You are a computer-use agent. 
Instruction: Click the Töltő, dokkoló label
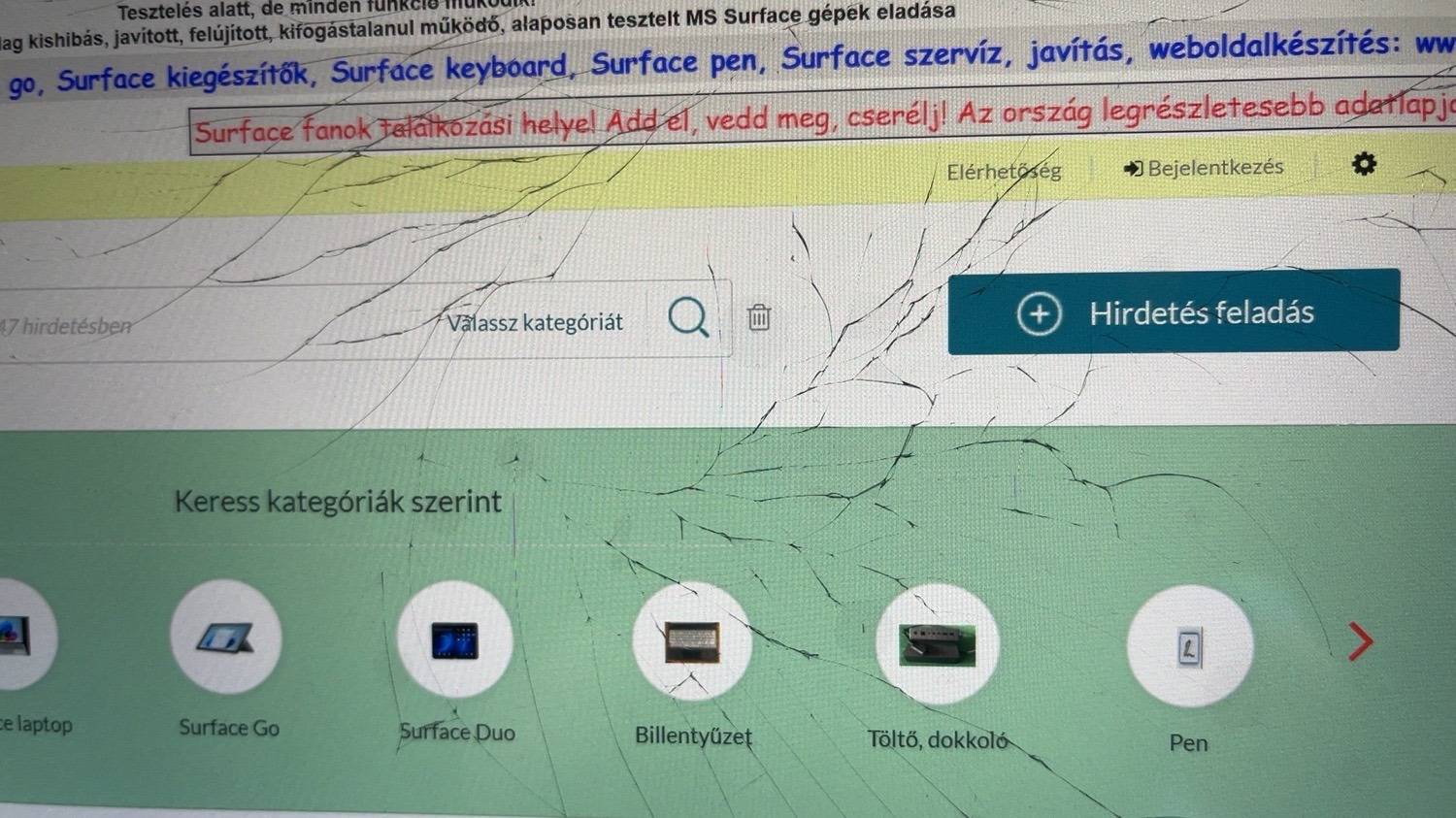pos(937,739)
